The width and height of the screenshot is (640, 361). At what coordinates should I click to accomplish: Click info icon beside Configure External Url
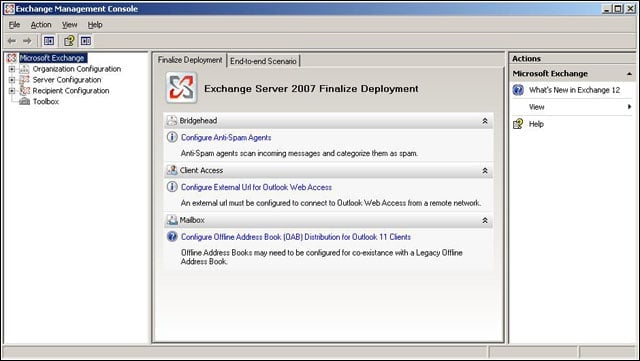(172, 187)
